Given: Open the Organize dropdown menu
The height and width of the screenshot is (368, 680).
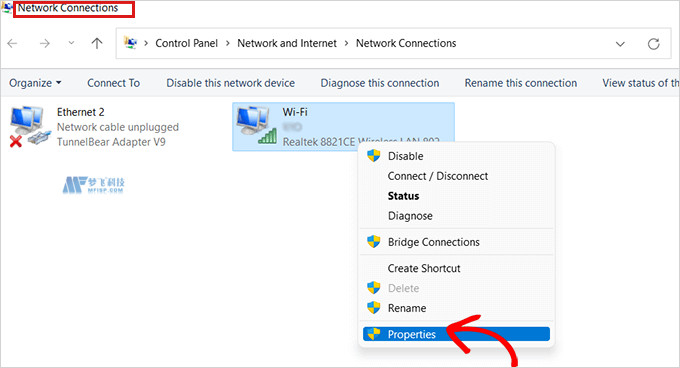Looking at the screenshot, I should point(35,83).
